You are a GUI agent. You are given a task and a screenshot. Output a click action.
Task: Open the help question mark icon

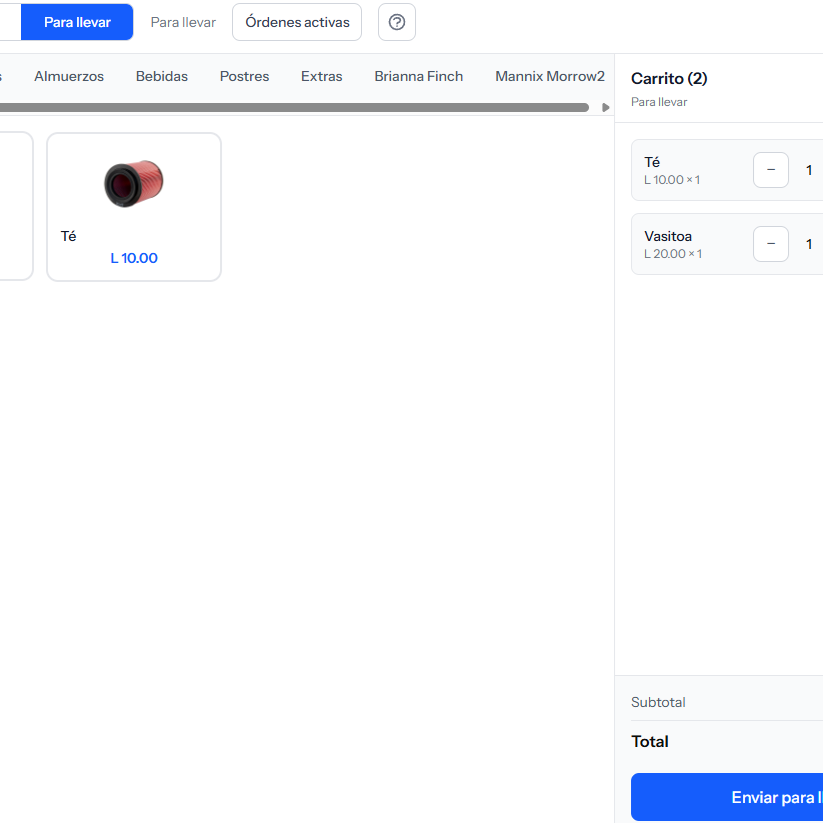click(397, 22)
